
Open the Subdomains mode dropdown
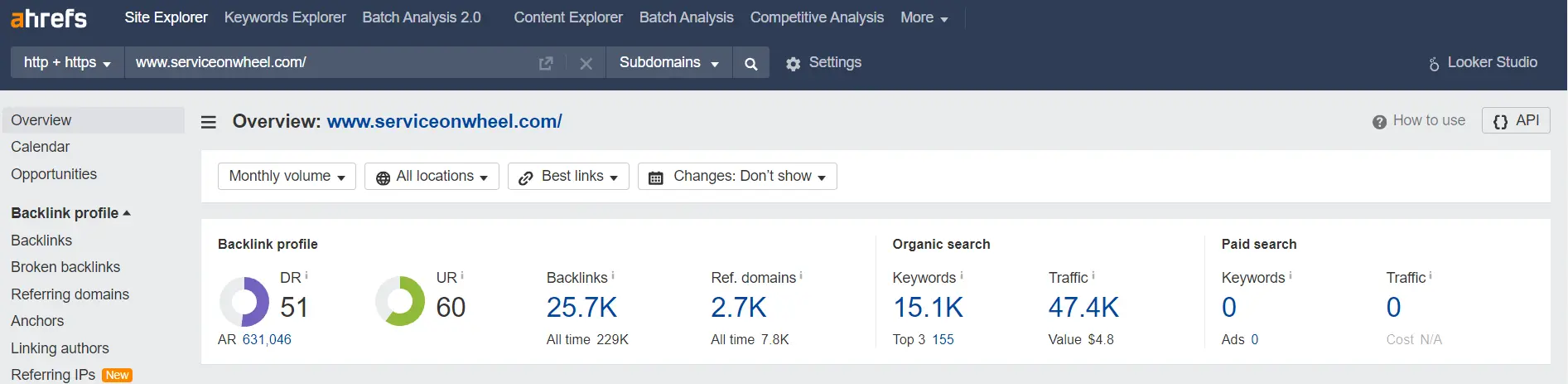coord(669,63)
